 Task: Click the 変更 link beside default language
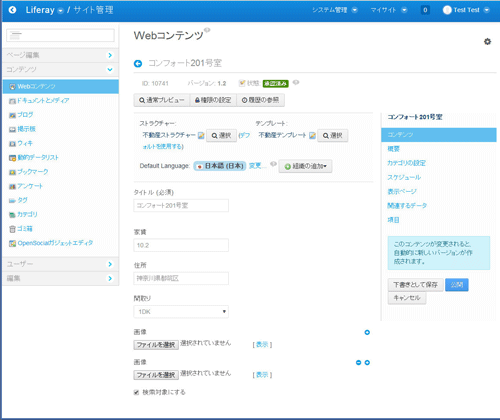coord(257,166)
